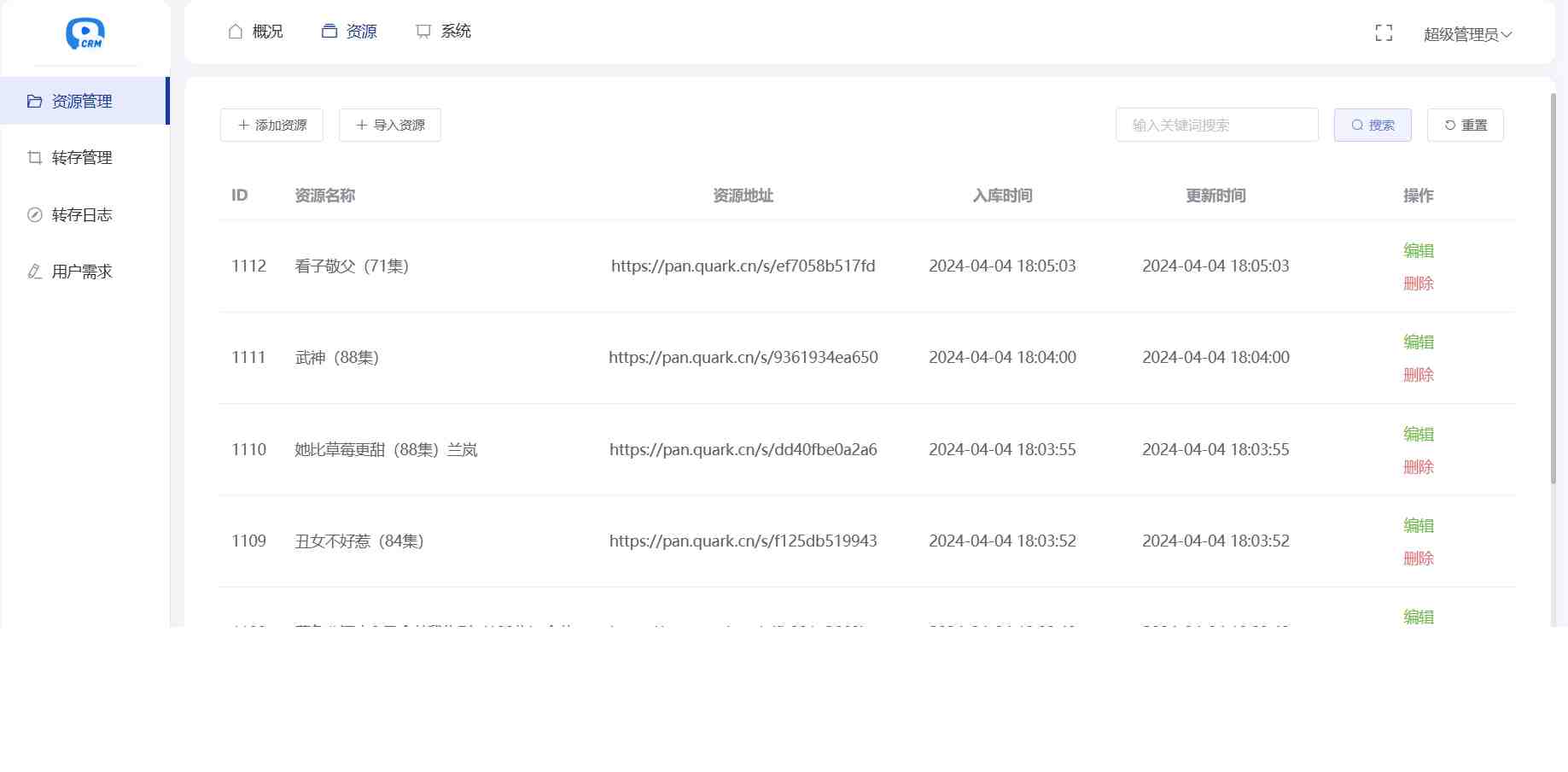Image resolution: width=1568 pixels, height=772 pixels.
Task: Click the 导入资源 button
Action: coord(390,126)
